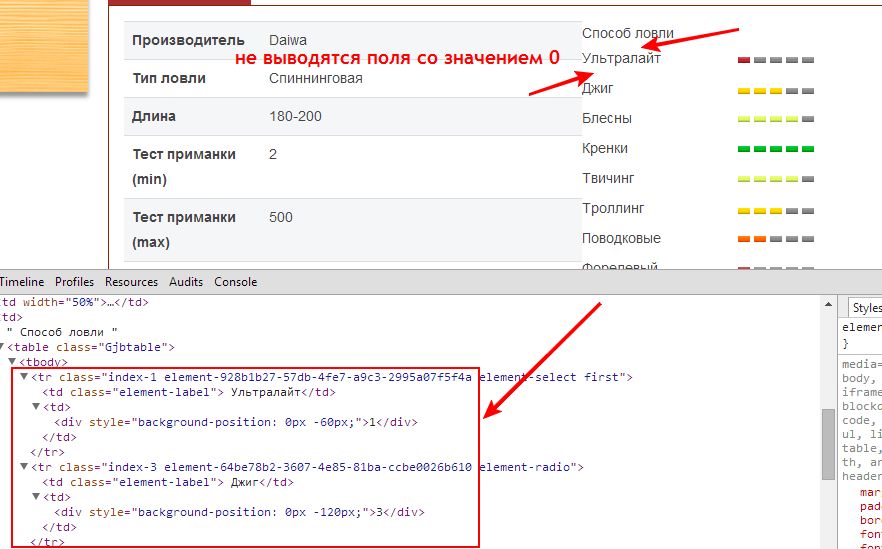The image size is (882, 549).
Task: Click the Кренки green rating bar
Action: coord(775,149)
